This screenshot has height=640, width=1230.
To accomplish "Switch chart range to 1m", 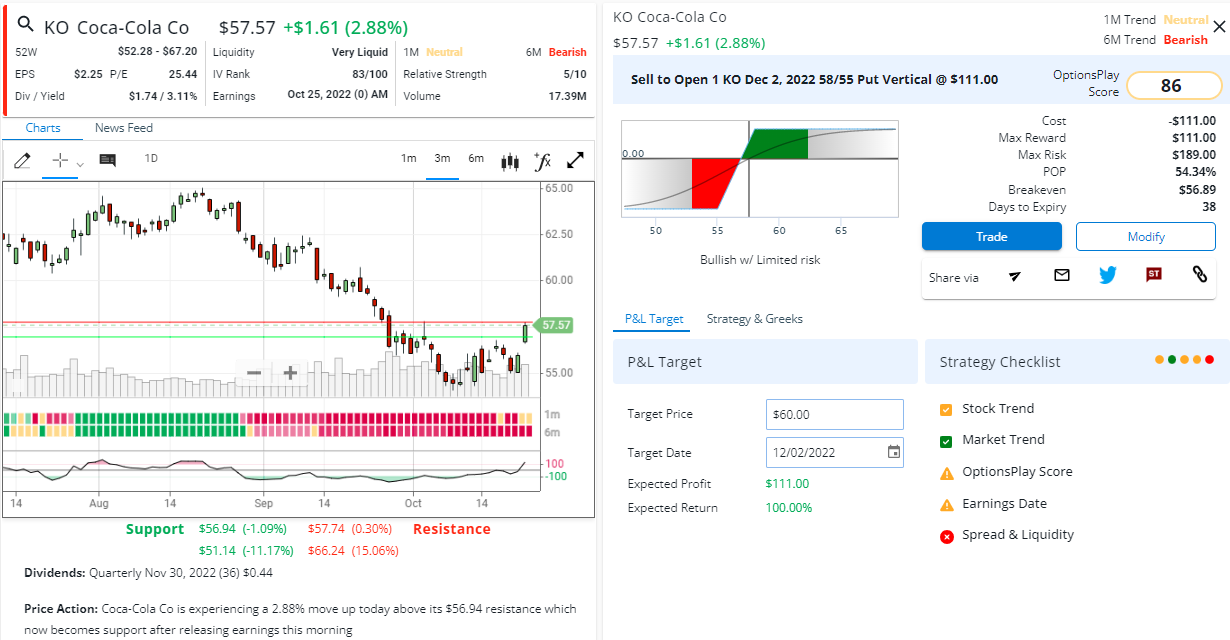I will pos(409,158).
